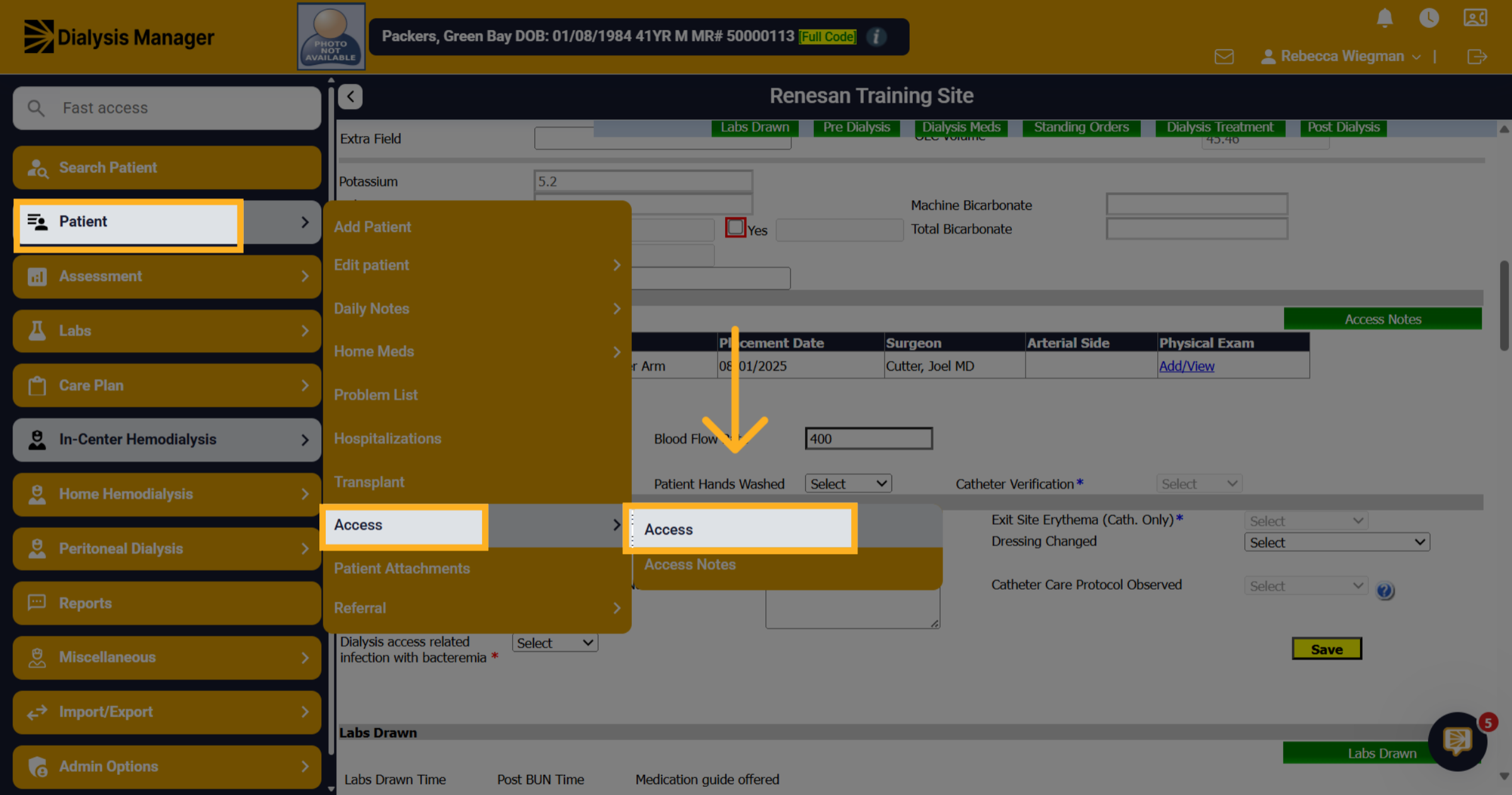Open the notifications bell icon
This screenshot has height=795, width=1512.
coord(1384,18)
